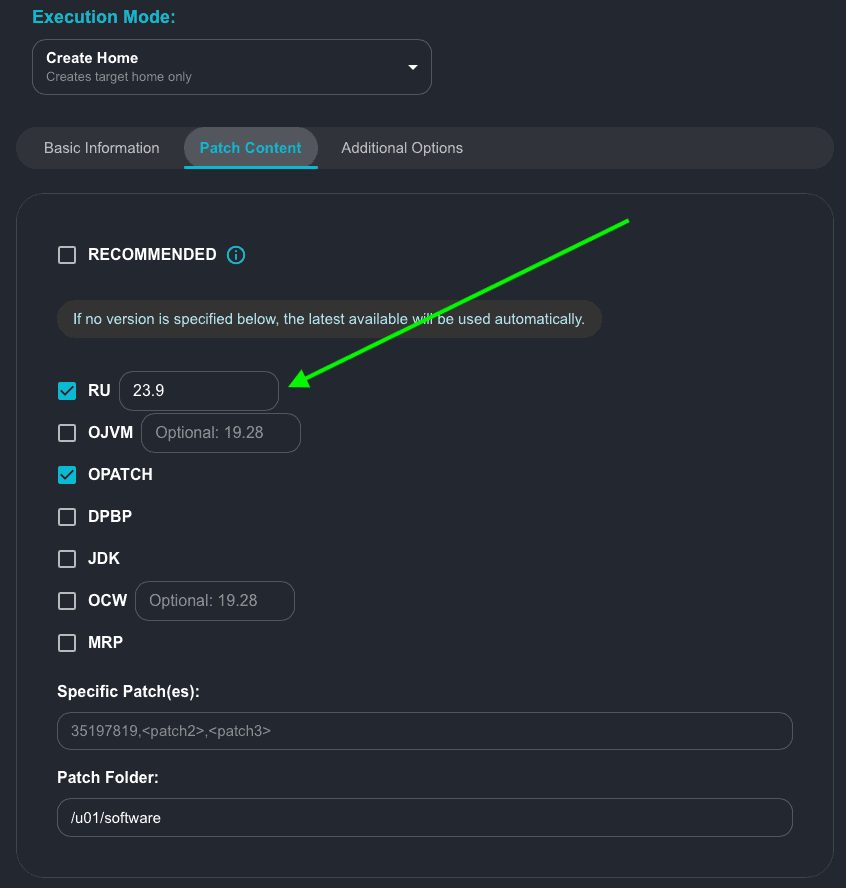Open the Execution Mode dropdown arrow
This screenshot has height=888, width=846.
(412, 67)
